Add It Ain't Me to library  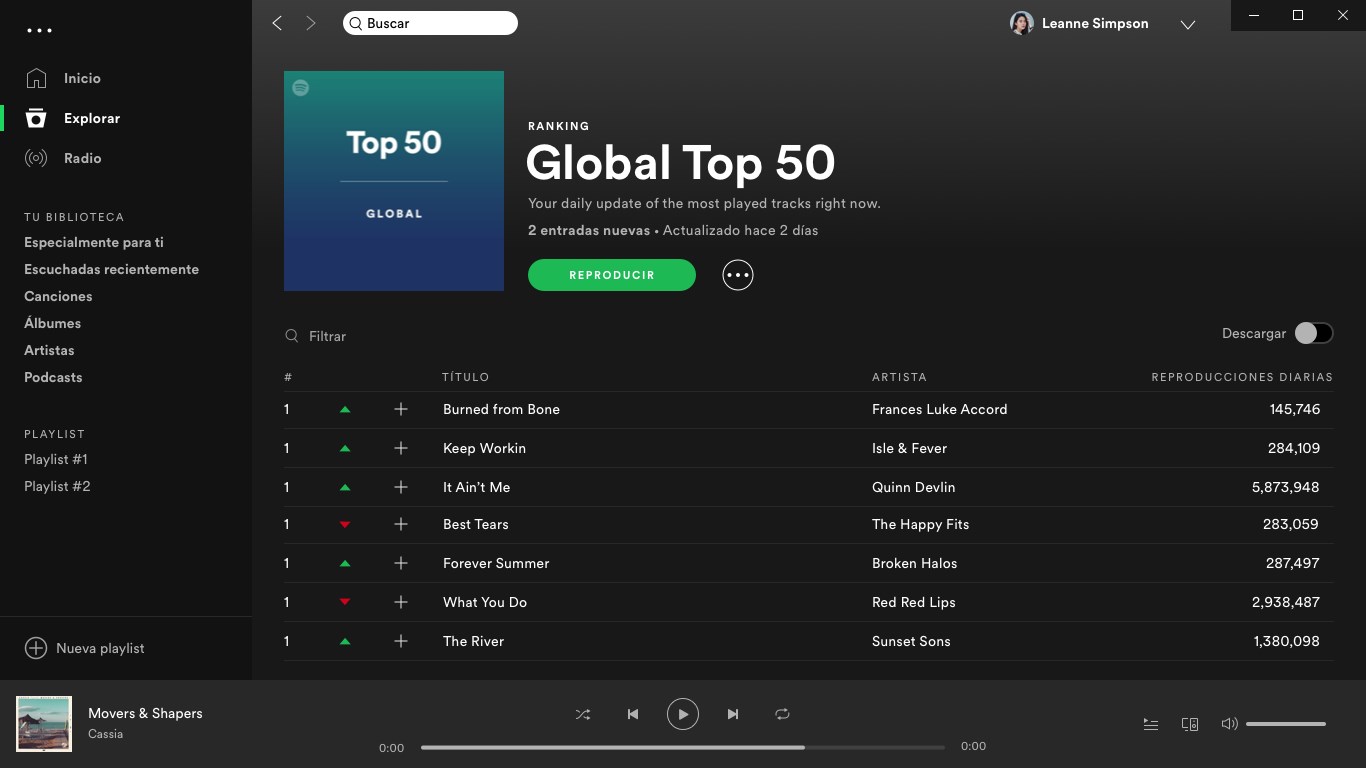click(401, 487)
